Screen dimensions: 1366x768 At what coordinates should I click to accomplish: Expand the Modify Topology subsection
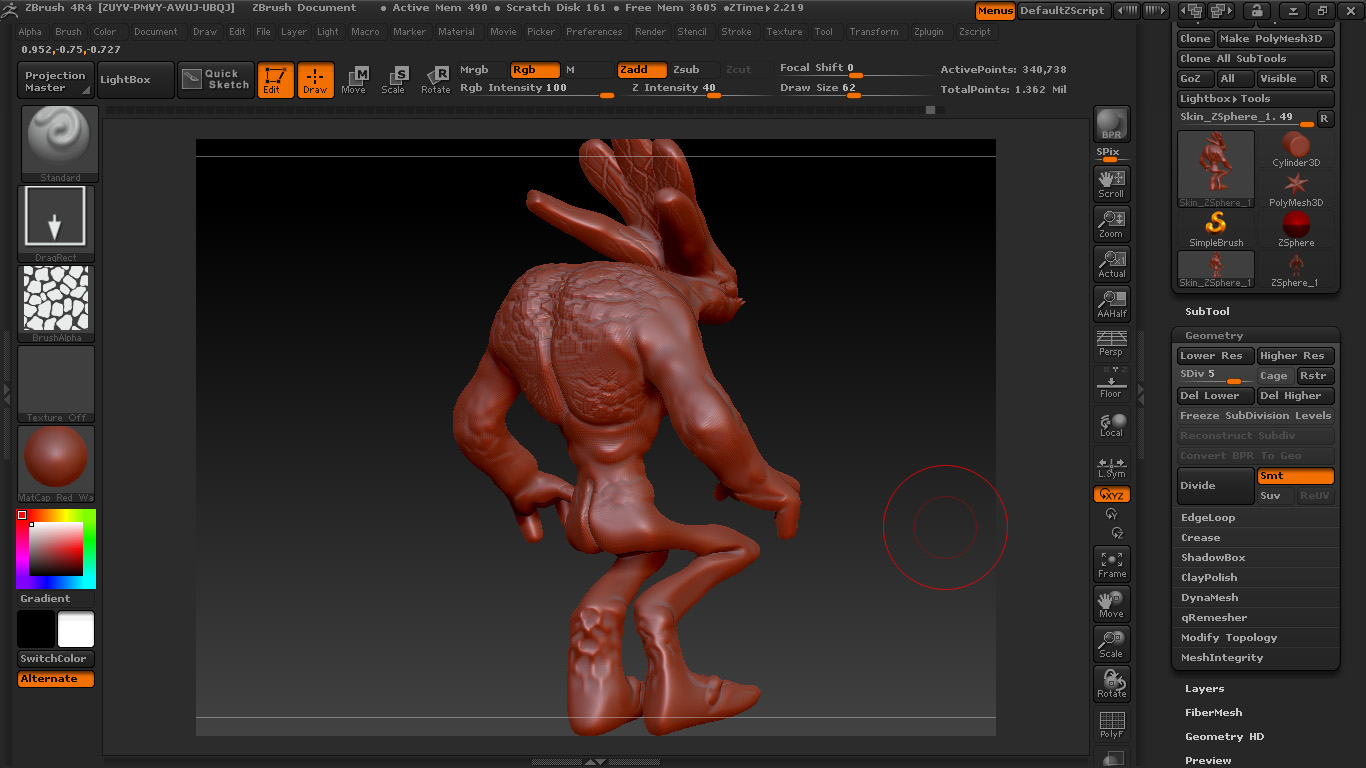1229,638
